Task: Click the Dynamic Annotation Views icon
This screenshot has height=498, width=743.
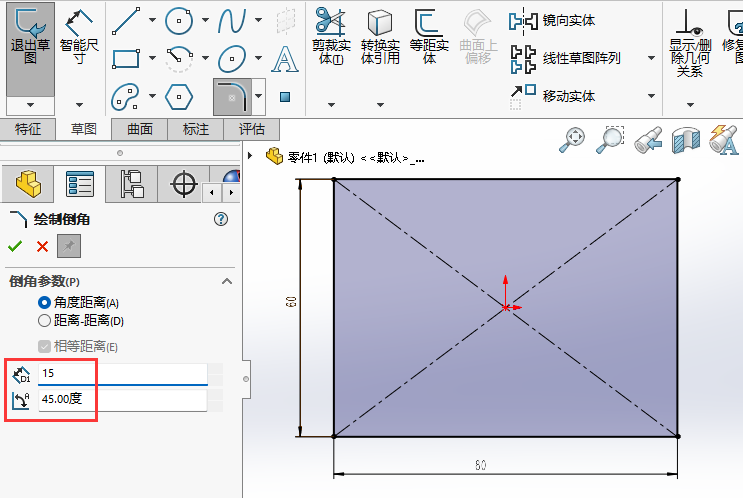Action: (x=724, y=139)
